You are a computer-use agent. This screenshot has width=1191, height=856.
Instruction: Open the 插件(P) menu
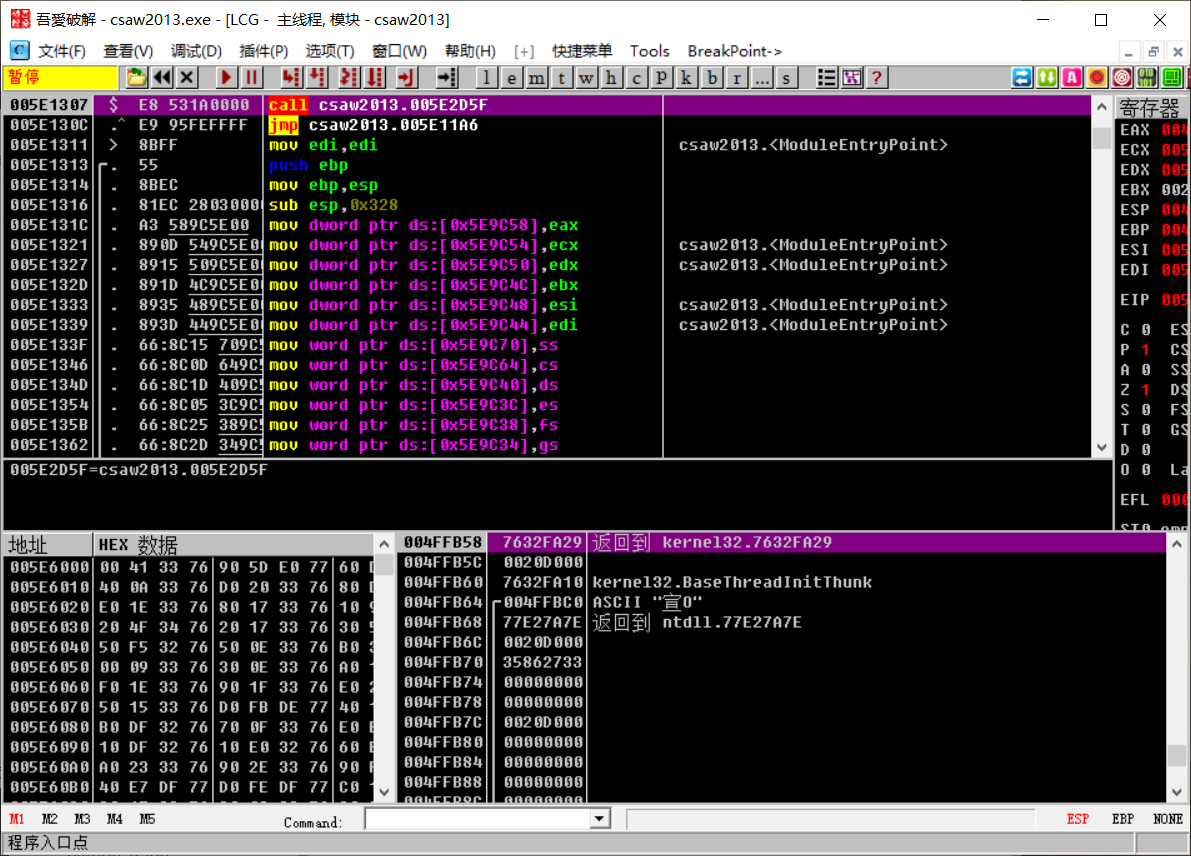click(x=264, y=51)
